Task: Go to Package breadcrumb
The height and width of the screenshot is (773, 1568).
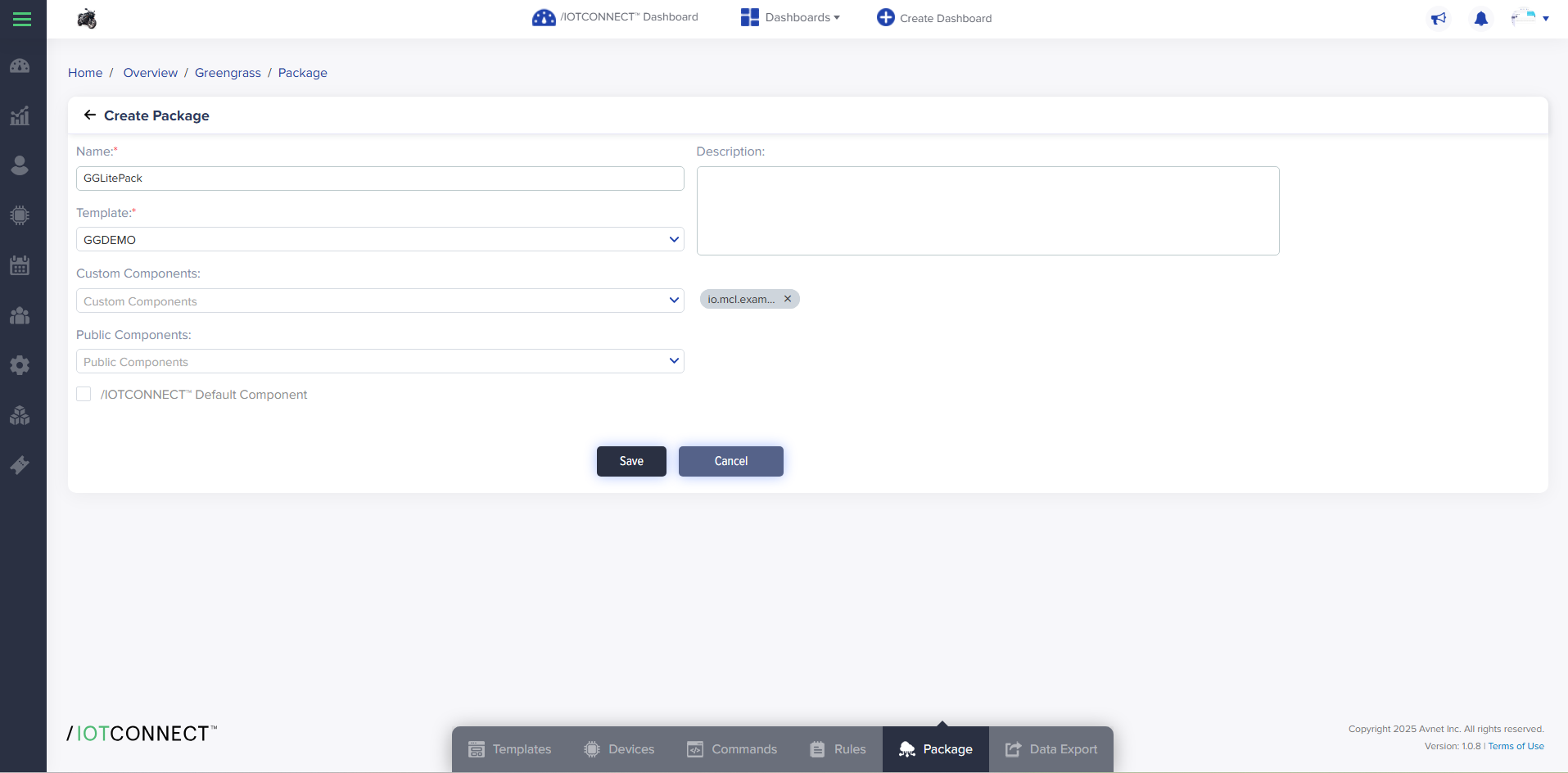Action: (x=303, y=73)
